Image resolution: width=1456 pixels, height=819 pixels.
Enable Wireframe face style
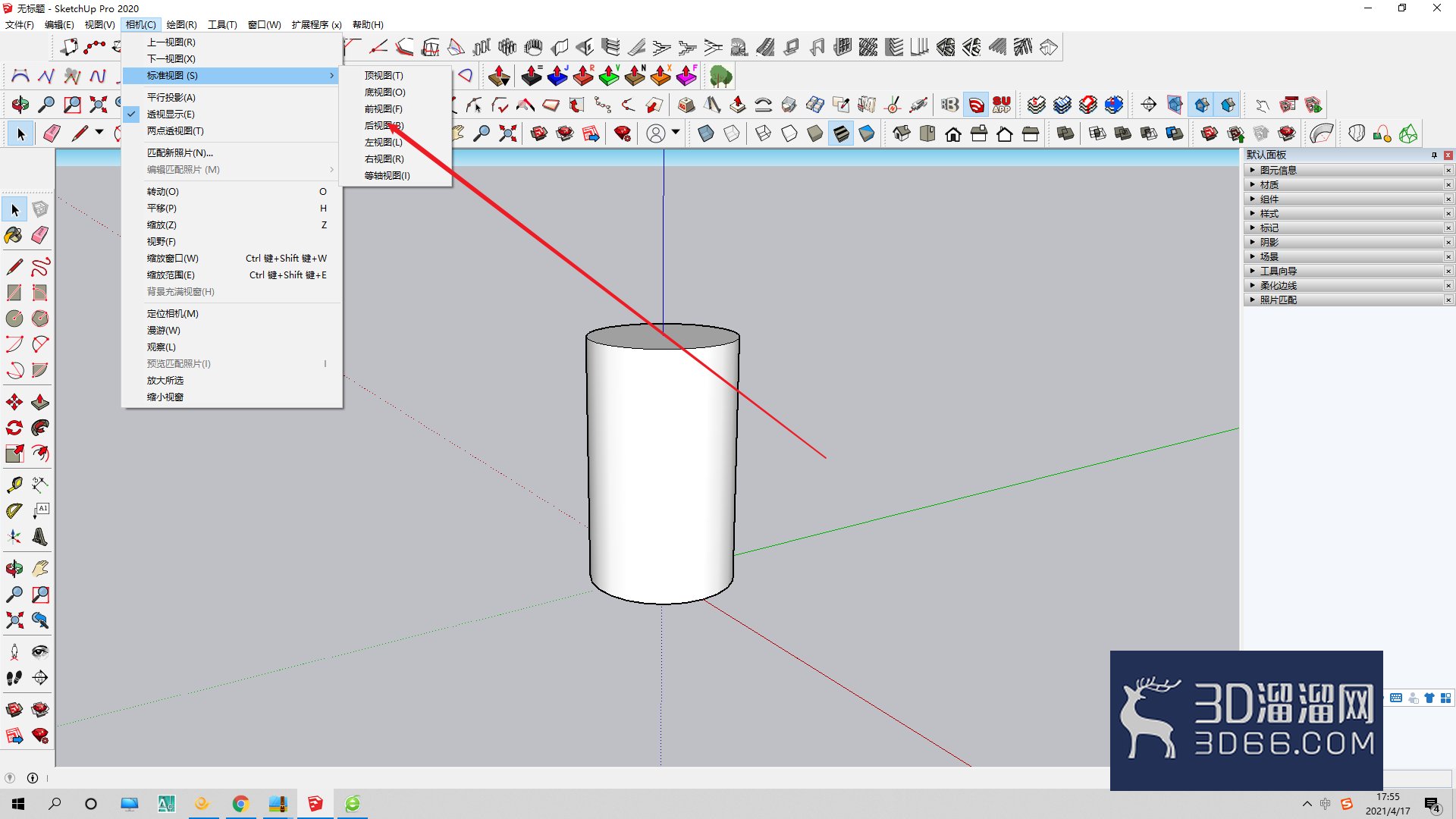(764, 134)
